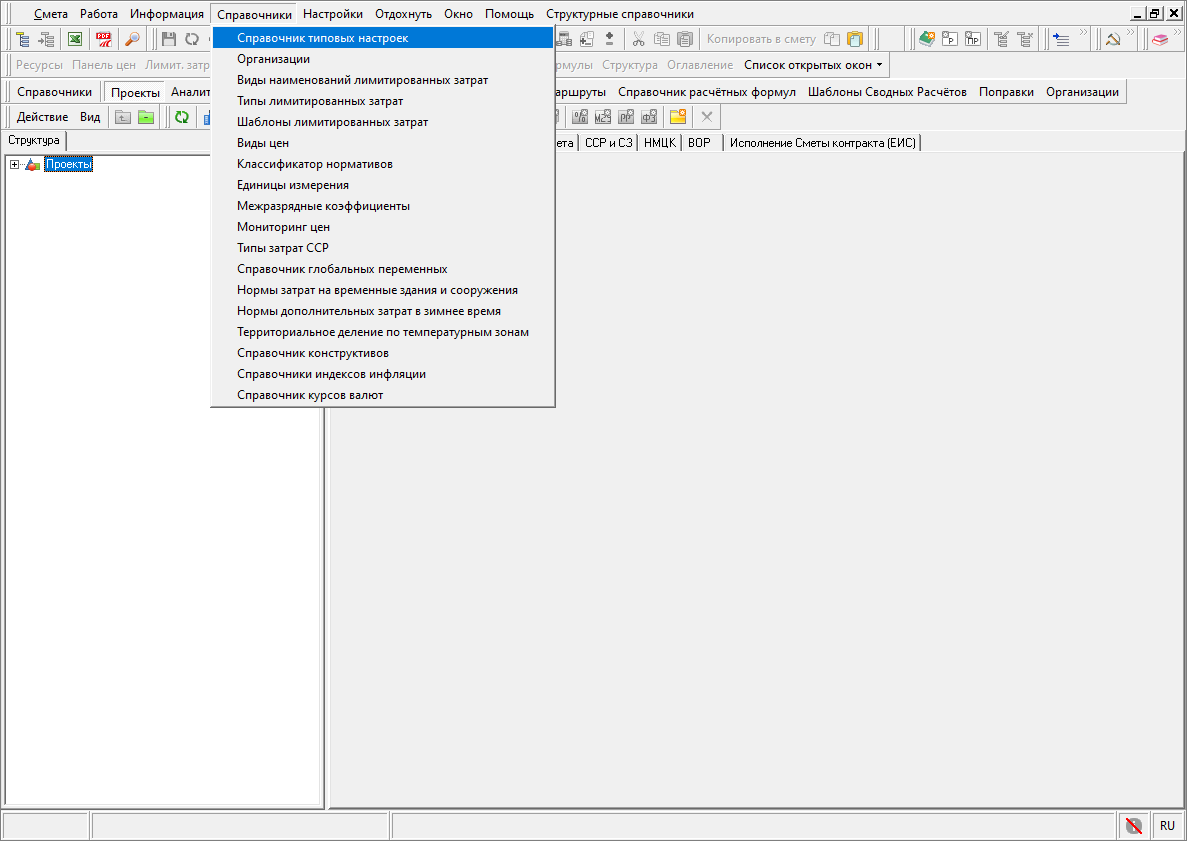
Task: Click the crossed-out status bar icon
Action: tap(1133, 826)
